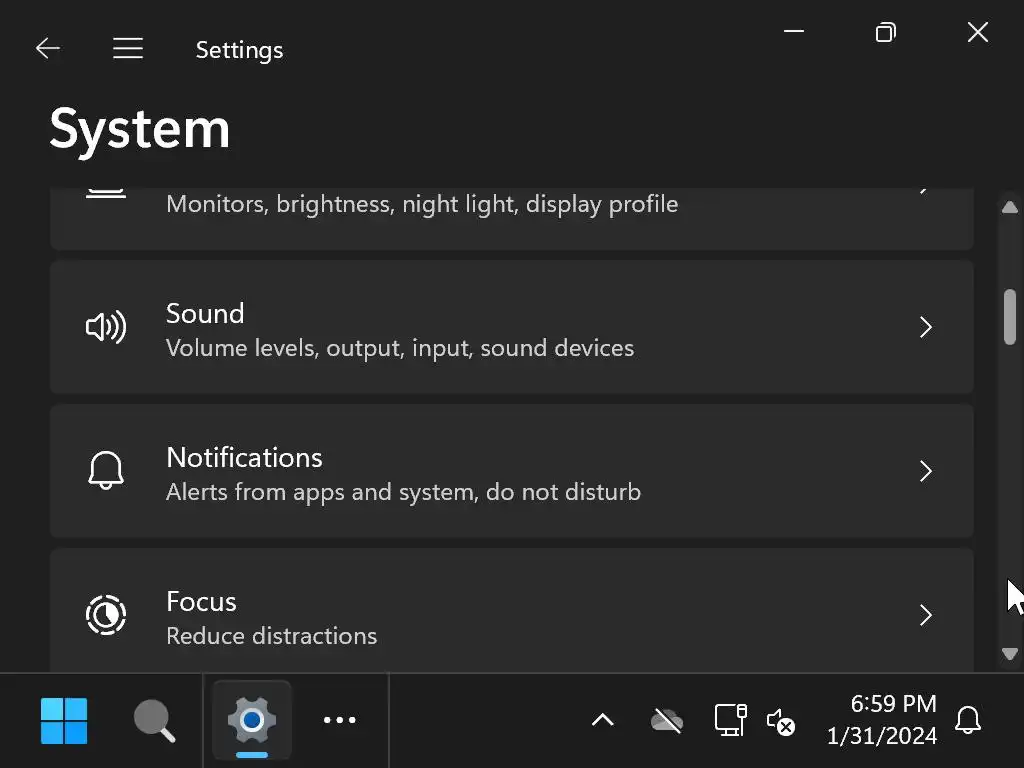Expand Focus settings chevron
Image resolution: width=1024 pixels, height=768 pixels.
coord(926,615)
